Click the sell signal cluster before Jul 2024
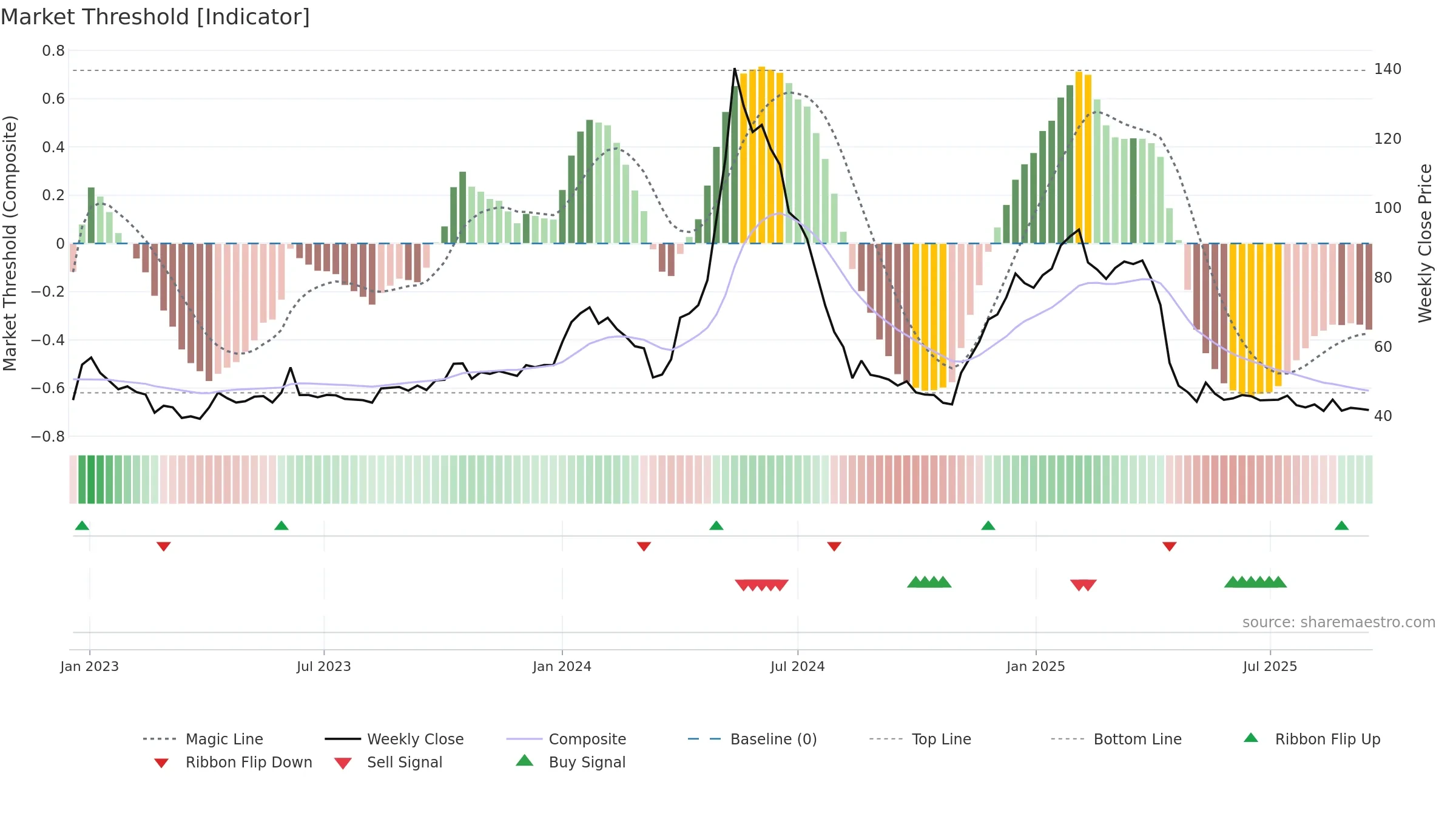 [762, 585]
